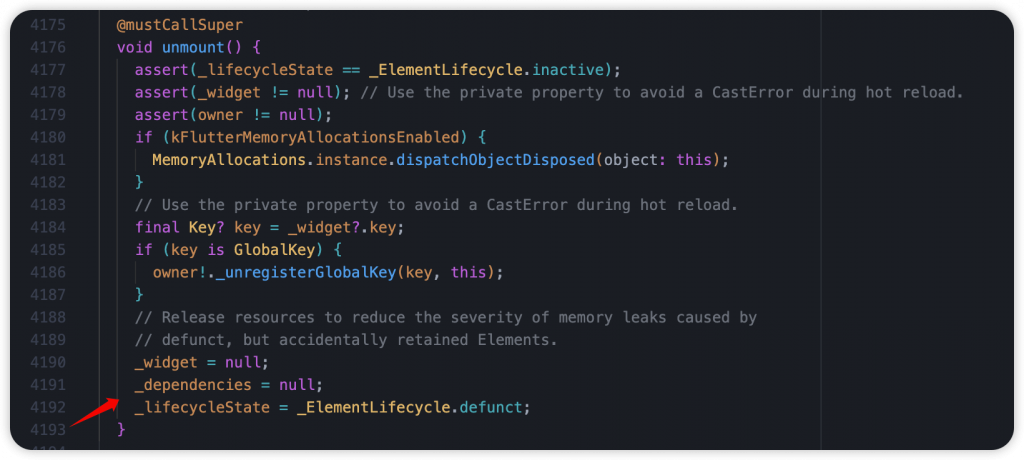Click the comment about hot reload on line 4183
The height and width of the screenshot is (460, 1024).
point(436,205)
